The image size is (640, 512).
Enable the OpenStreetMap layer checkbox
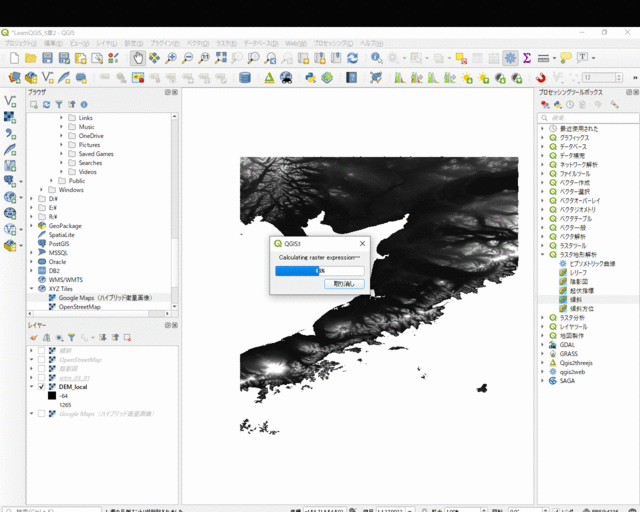(41, 360)
